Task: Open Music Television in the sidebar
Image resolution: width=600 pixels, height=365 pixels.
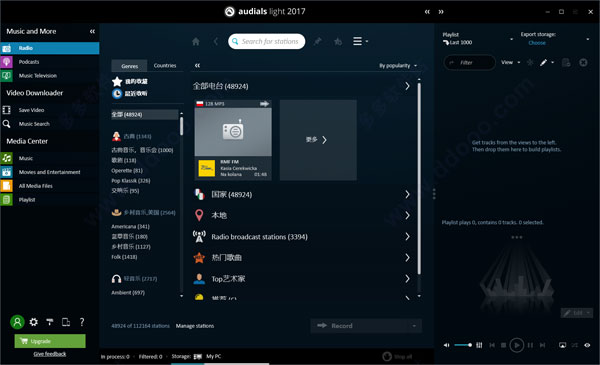Action: pyautogui.click(x=50, y=75)
